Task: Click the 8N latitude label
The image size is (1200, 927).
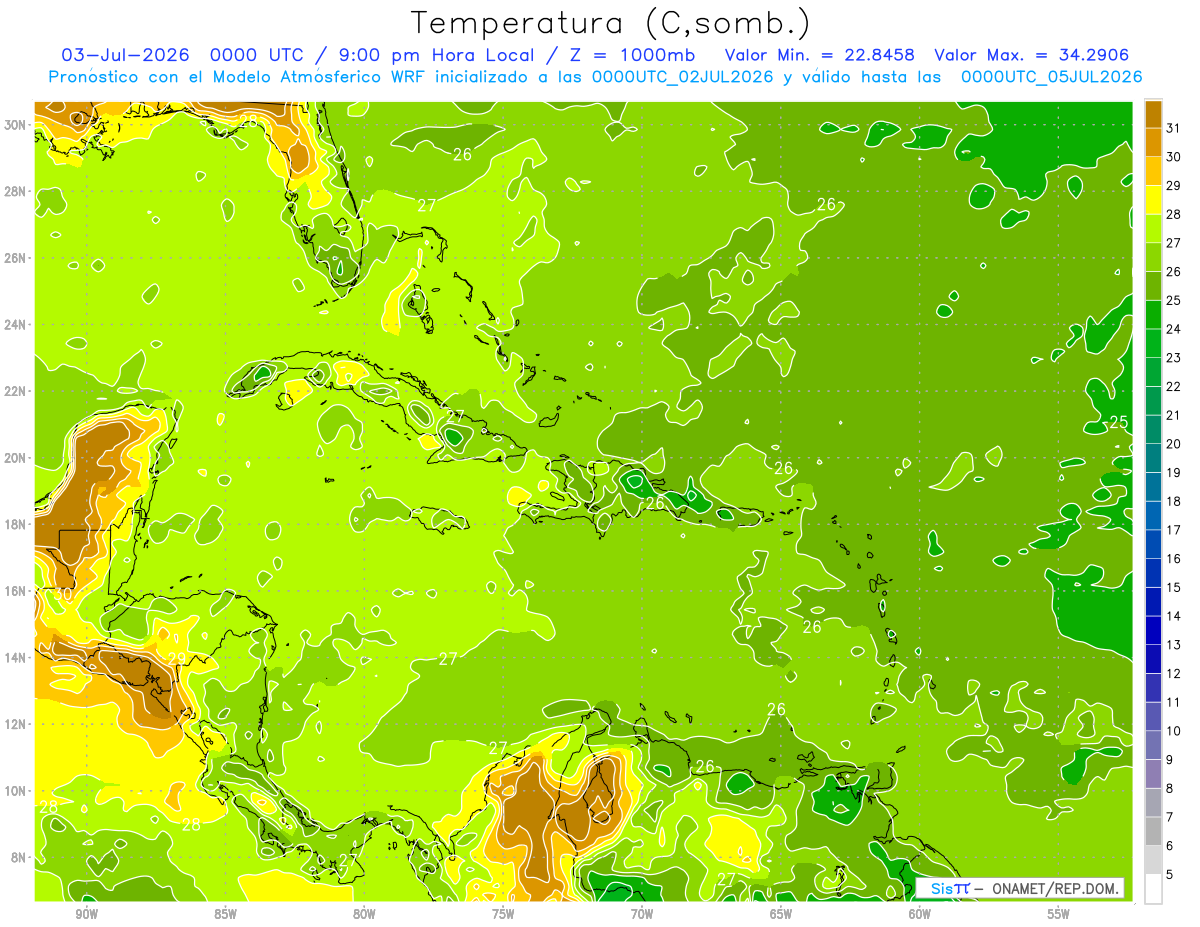Action: point(20,857)
